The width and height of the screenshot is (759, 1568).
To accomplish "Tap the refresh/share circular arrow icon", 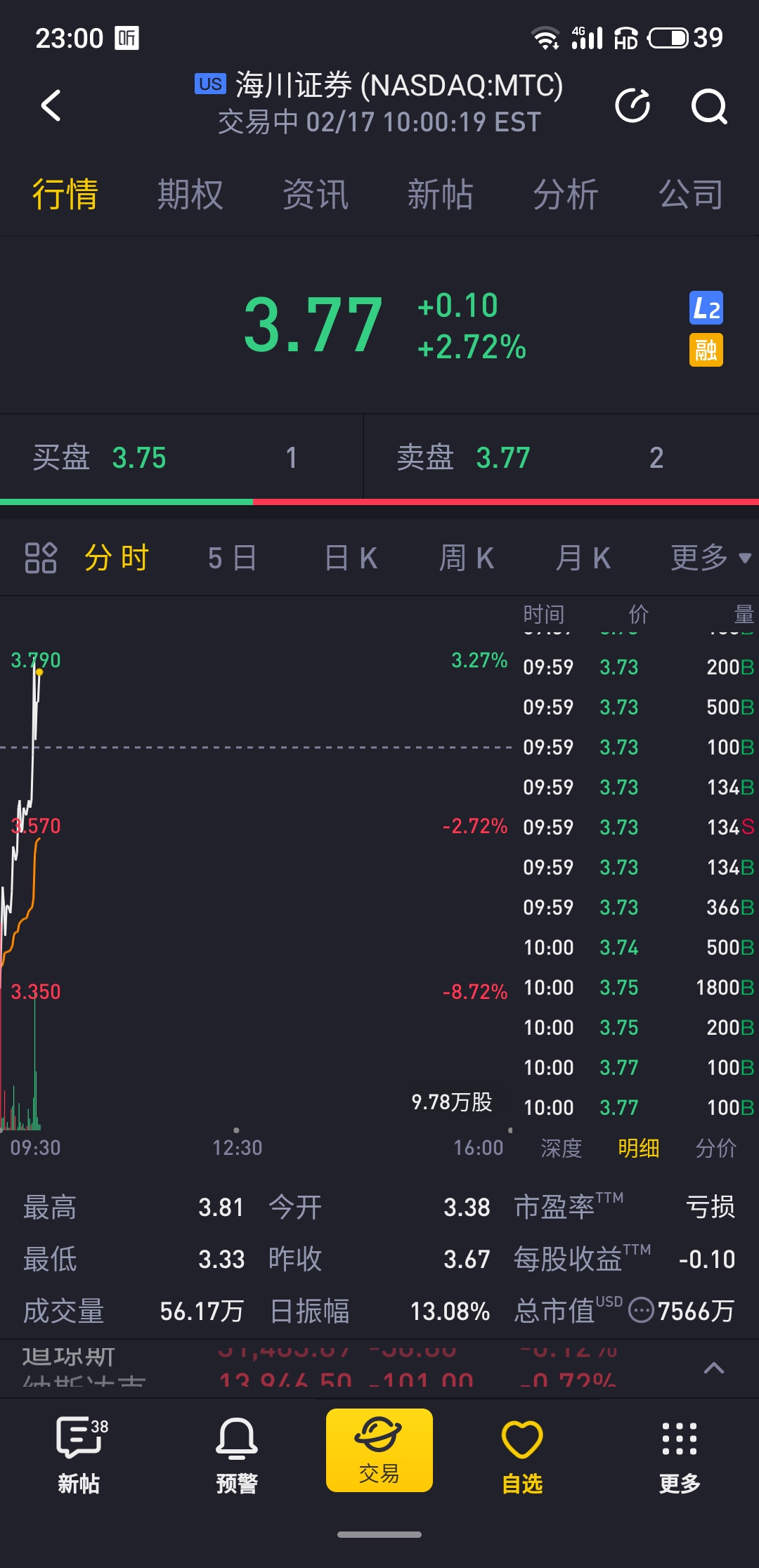I will [632, 106].
